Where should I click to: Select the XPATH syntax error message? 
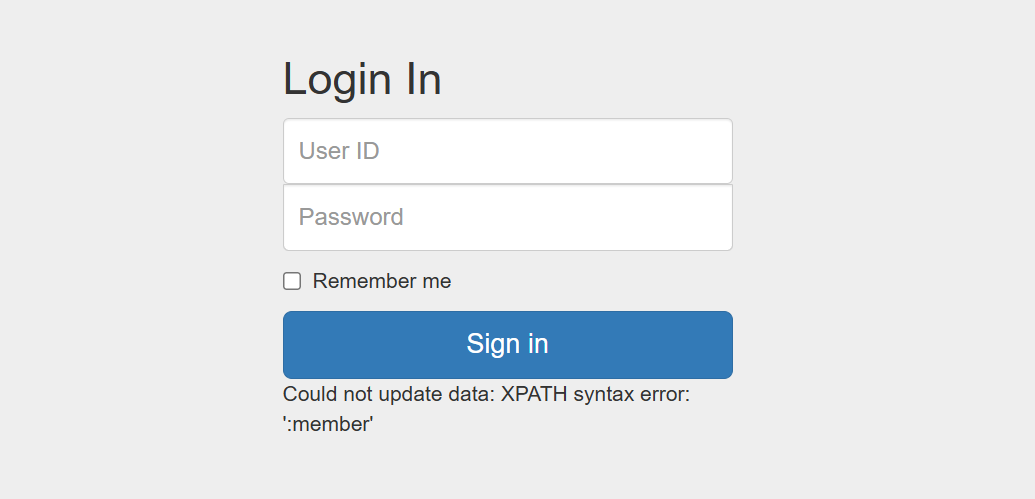coord(486,409)
